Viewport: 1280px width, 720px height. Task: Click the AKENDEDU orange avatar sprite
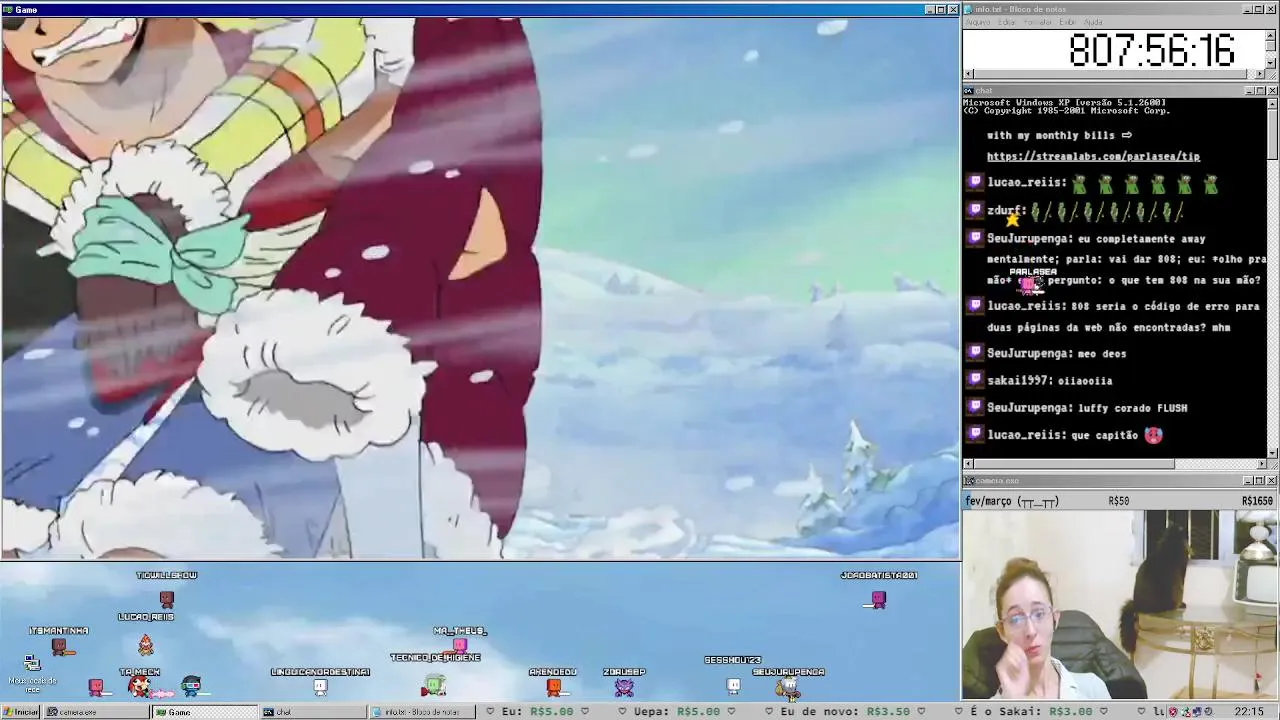553,686
